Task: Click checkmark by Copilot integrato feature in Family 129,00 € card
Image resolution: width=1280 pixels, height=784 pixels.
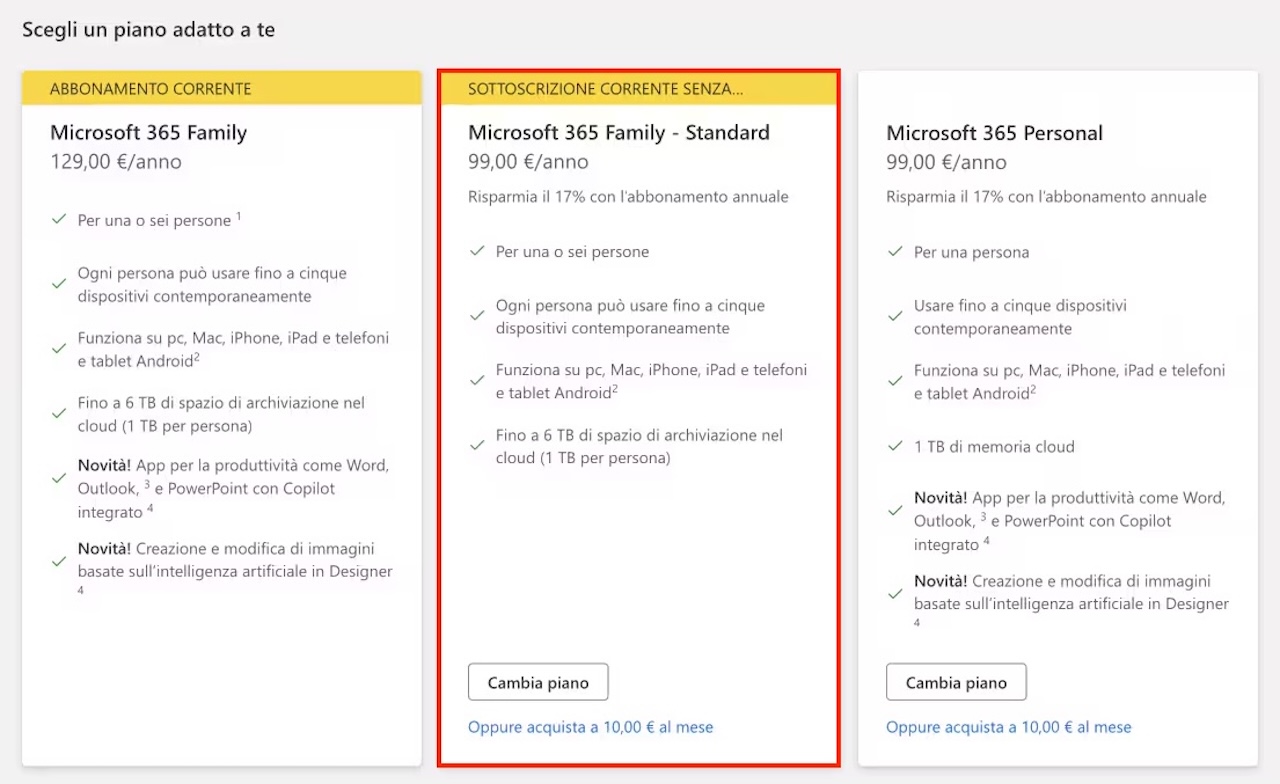Action: (59, 478)
